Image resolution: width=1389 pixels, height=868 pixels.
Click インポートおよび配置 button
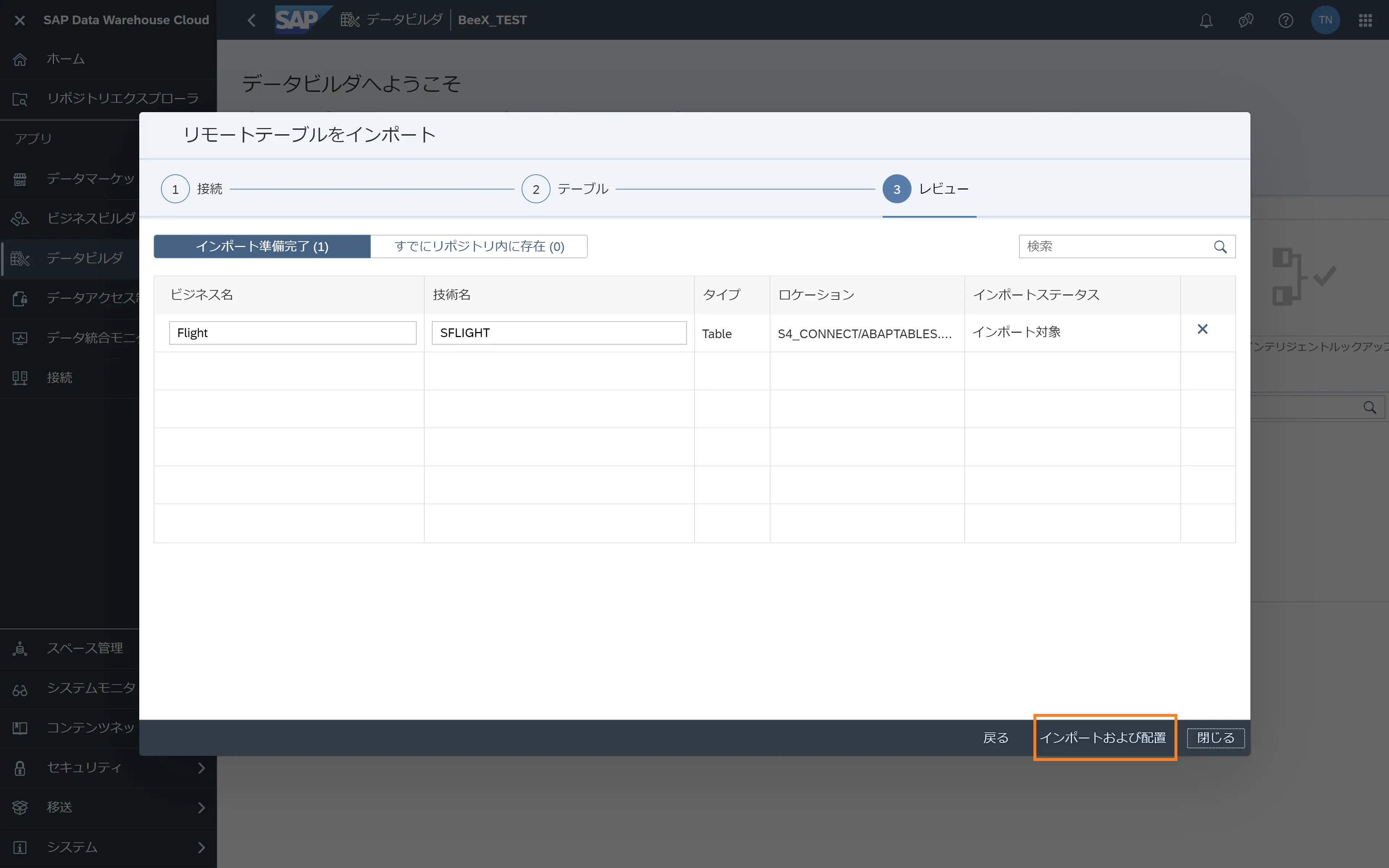pos(1103,738)
